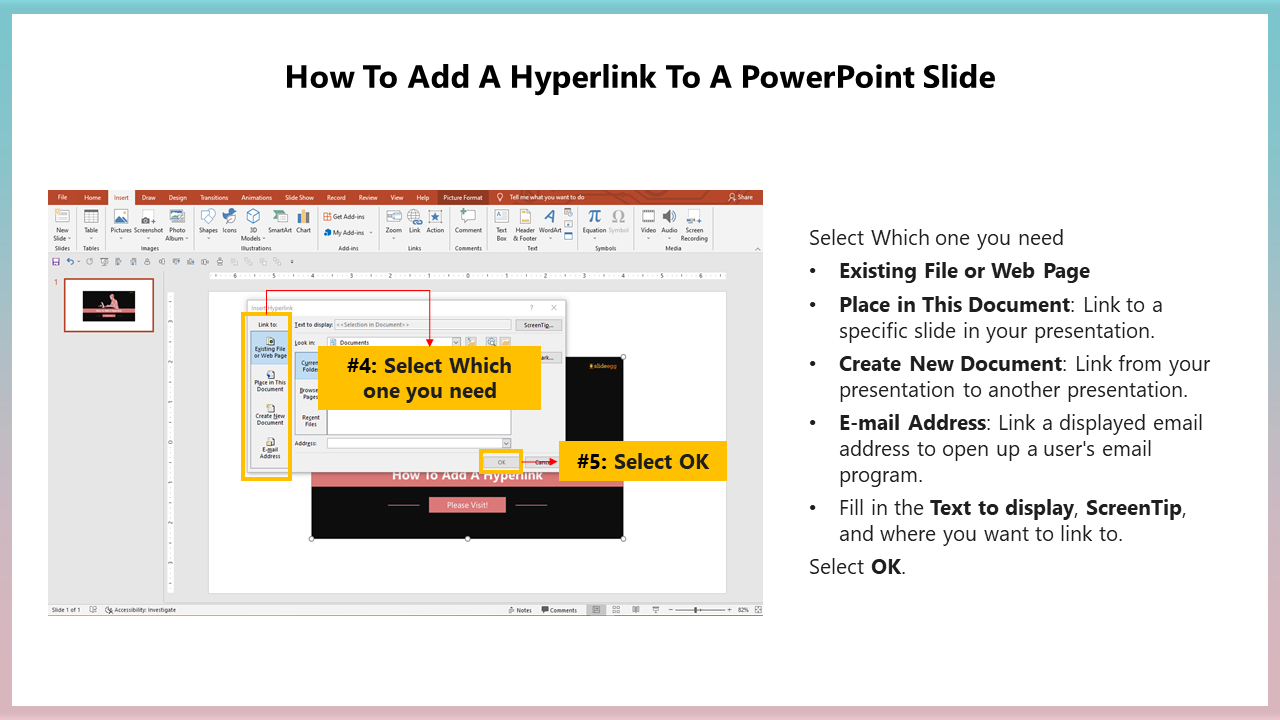The height and width of the screenshot is (720, 1280).
Task: Switch to Normal view icon
Action: pyautogui.click(x=596, y=610)
